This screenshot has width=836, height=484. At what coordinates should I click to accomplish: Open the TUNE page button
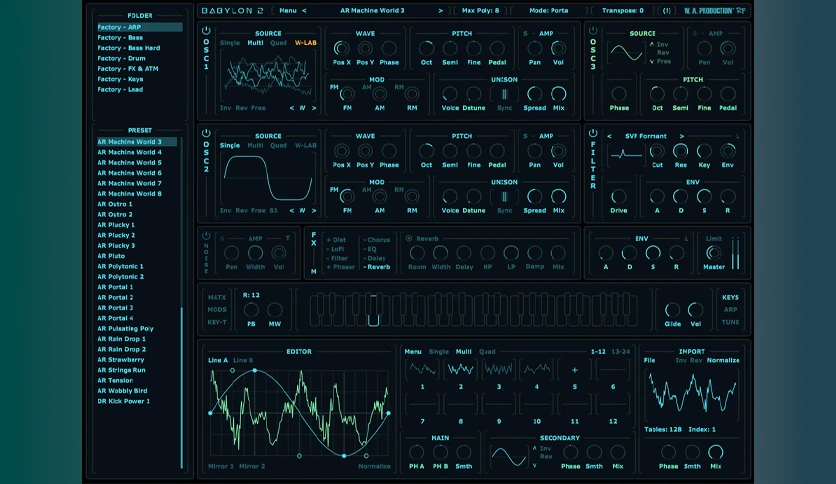point(730,322)
